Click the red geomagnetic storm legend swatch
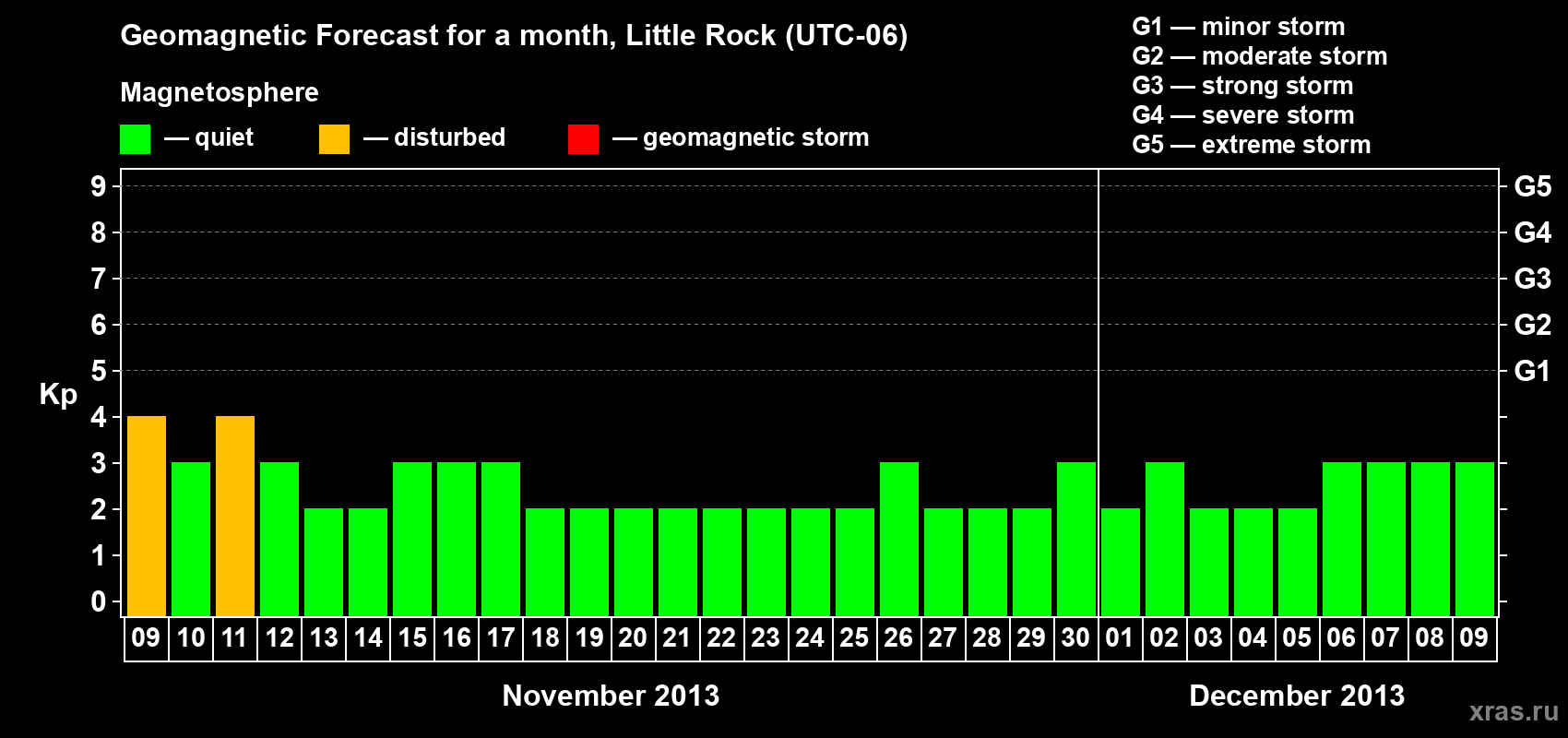 (583, 139)
